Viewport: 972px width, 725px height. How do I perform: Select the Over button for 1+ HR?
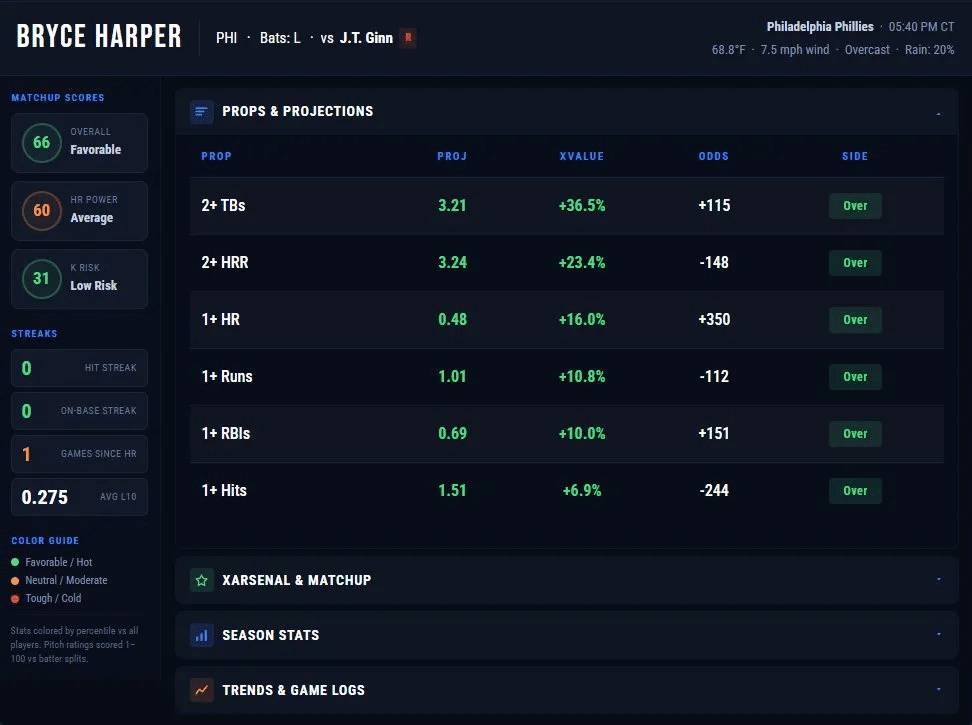coord(855,320)
